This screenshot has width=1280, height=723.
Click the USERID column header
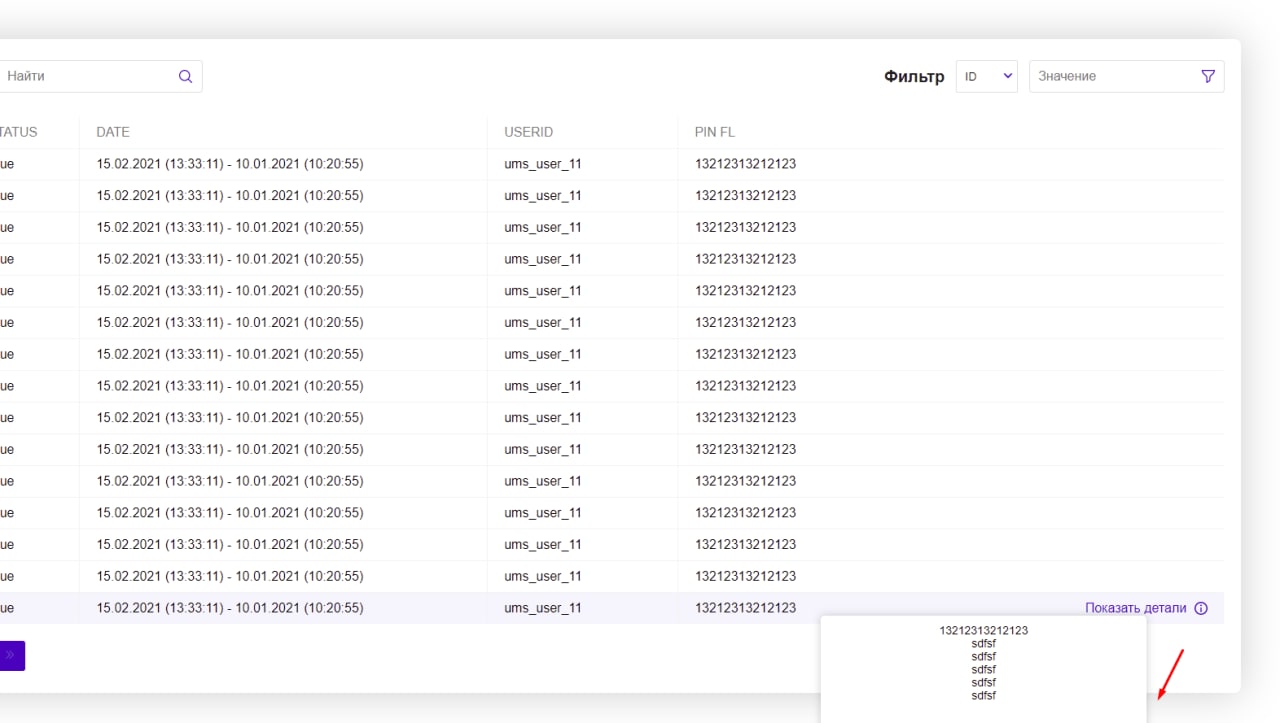pyautogui.click(x=529, y=132)
